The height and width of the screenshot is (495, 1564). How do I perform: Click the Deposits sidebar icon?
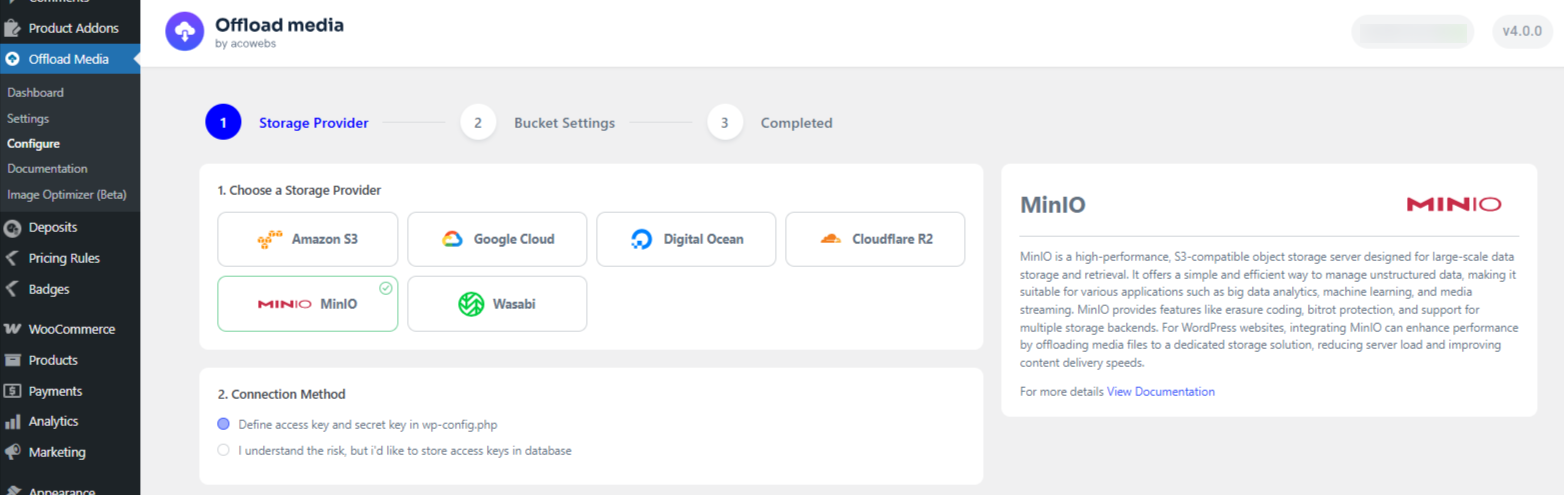coord(12,227)
